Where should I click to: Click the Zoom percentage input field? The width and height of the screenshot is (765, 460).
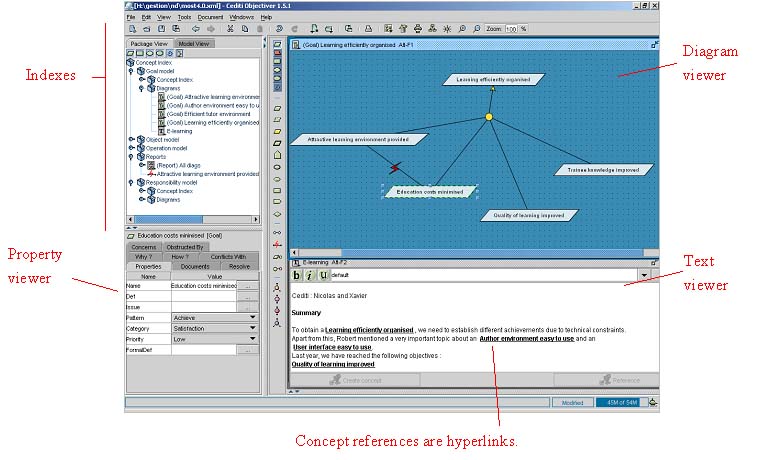click(511, 29)
